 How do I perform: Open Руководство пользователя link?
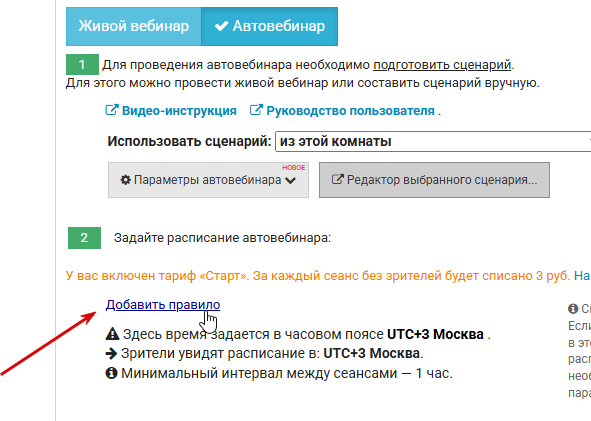(x=351, y=111)
